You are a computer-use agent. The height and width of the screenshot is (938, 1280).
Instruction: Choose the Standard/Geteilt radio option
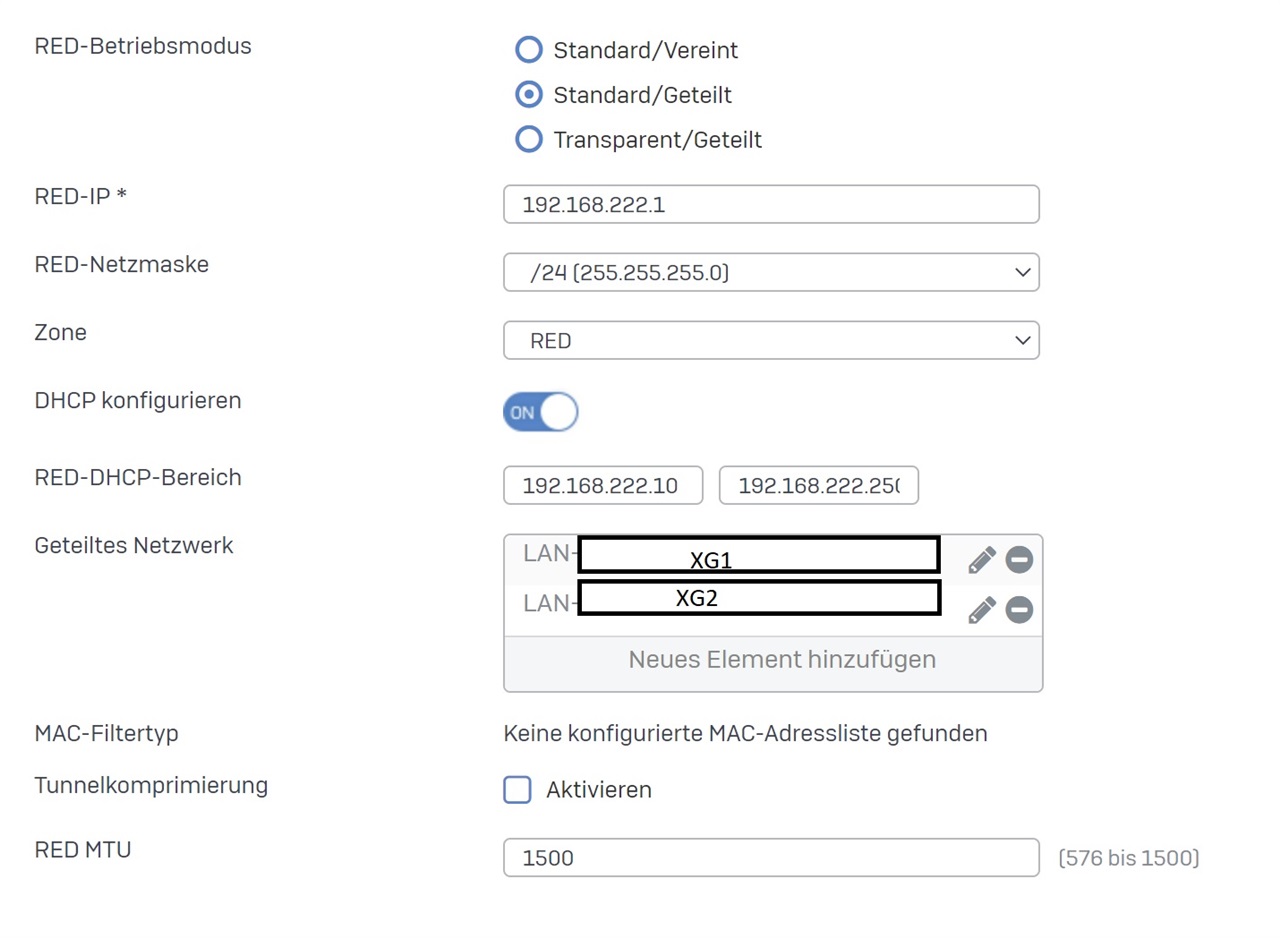pyautogui.click(x=527, y=95)
